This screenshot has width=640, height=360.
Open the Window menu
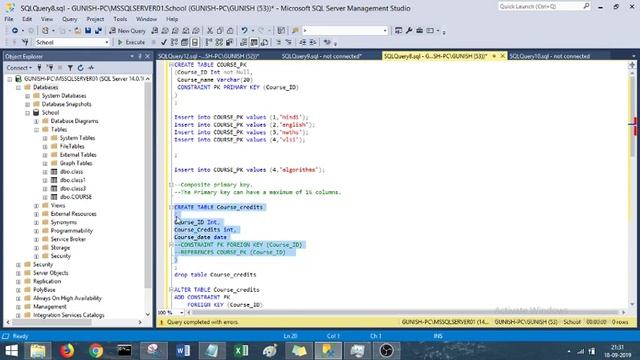coord(146,19)
